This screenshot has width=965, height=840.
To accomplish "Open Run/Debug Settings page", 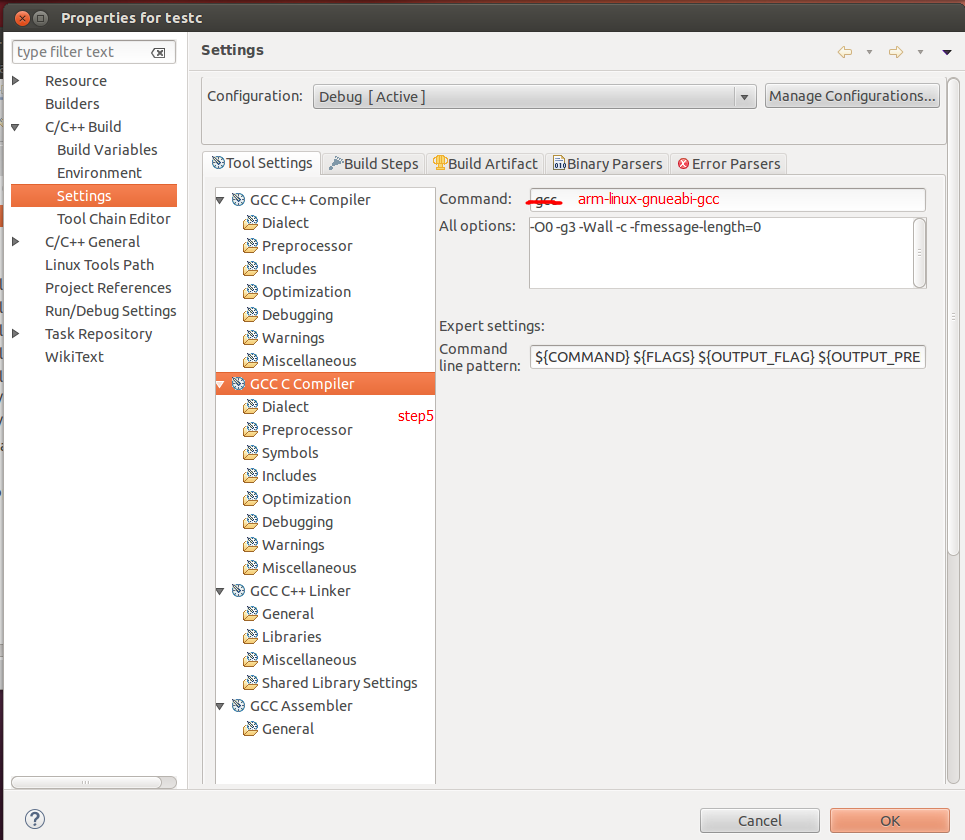I will coord(111,311).
